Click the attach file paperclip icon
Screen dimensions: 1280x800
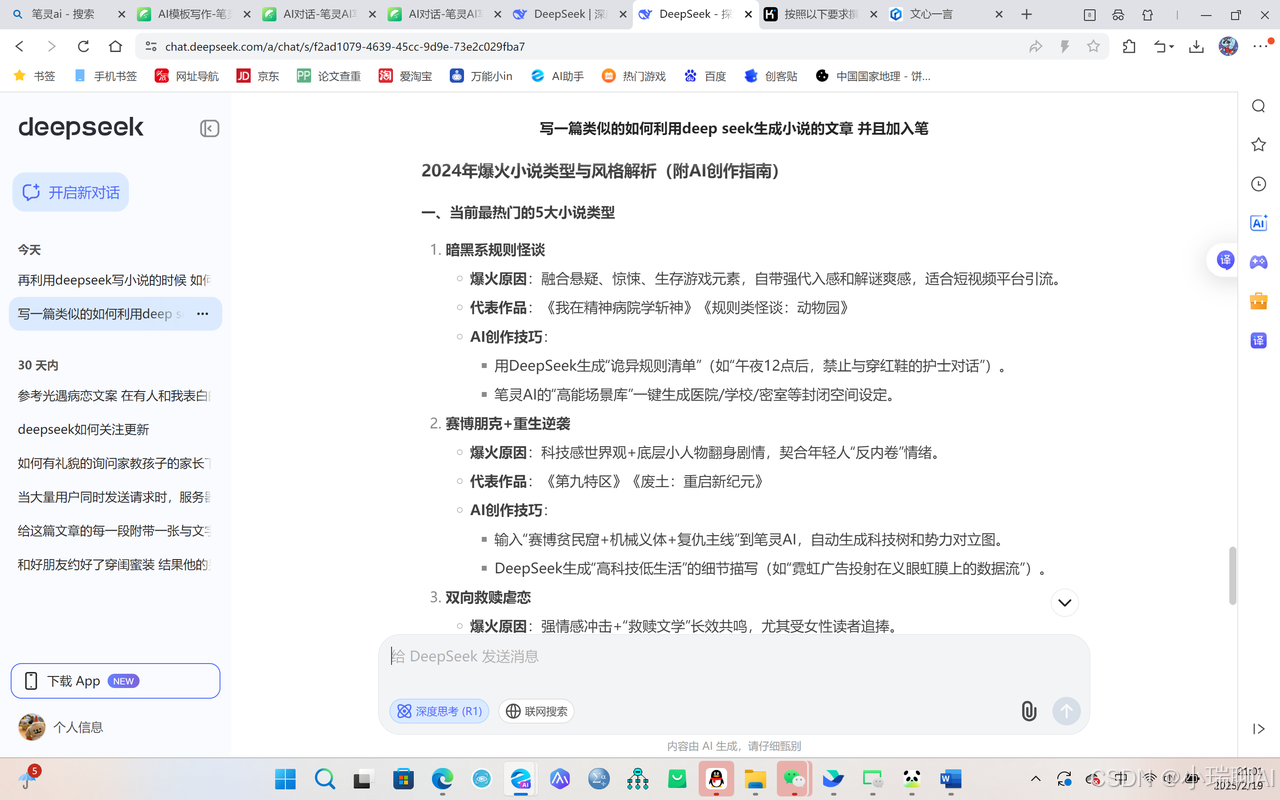pyautogui.click(x=1028, y=711)
